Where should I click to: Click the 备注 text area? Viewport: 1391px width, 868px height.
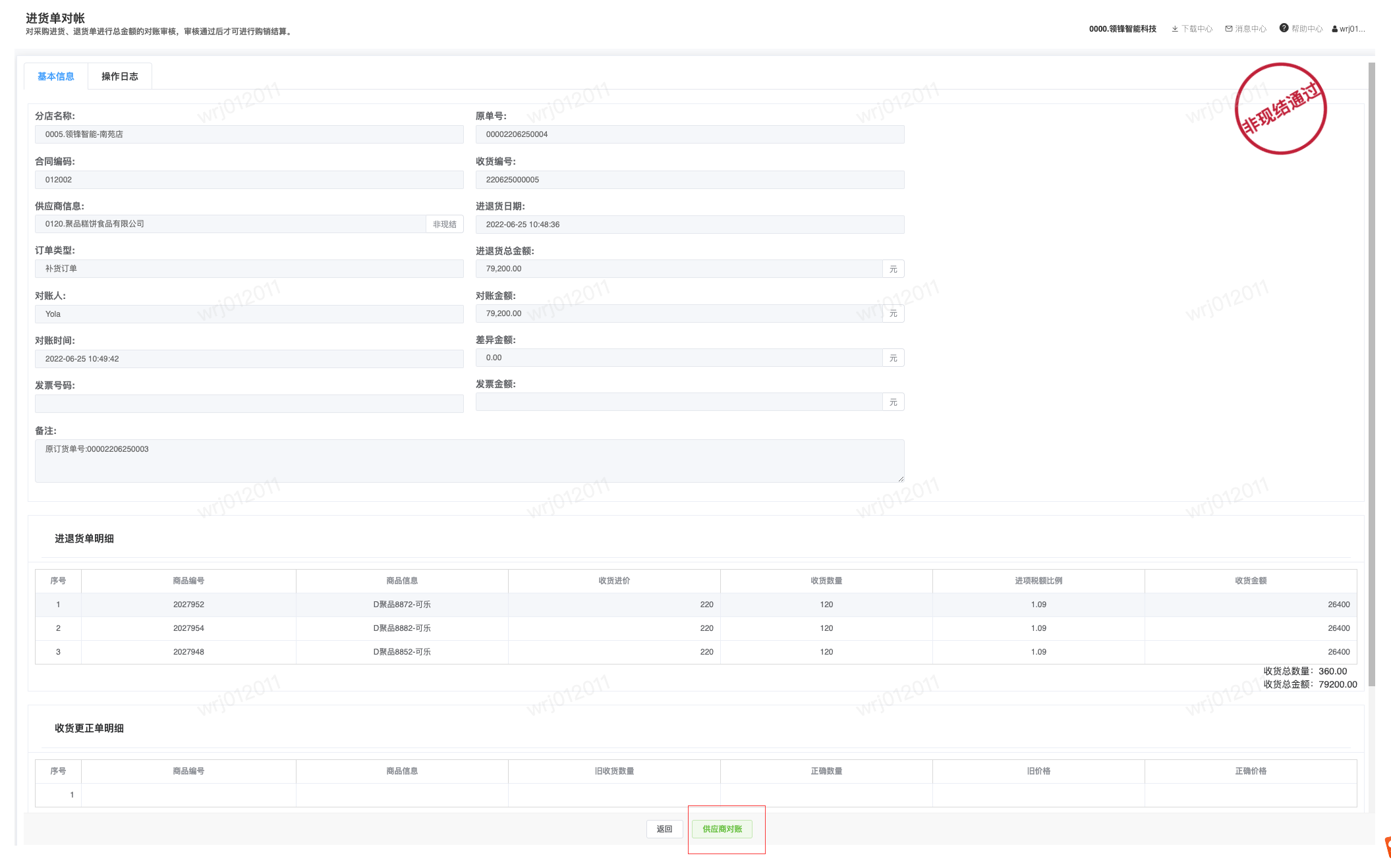pos(469,461)
